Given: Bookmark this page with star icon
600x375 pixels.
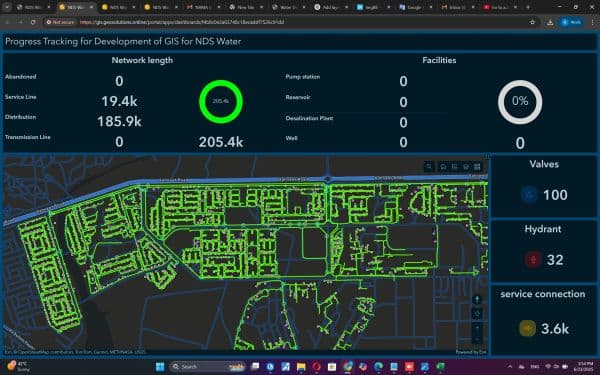Looking at the screenshot, I should coord(532,22).
